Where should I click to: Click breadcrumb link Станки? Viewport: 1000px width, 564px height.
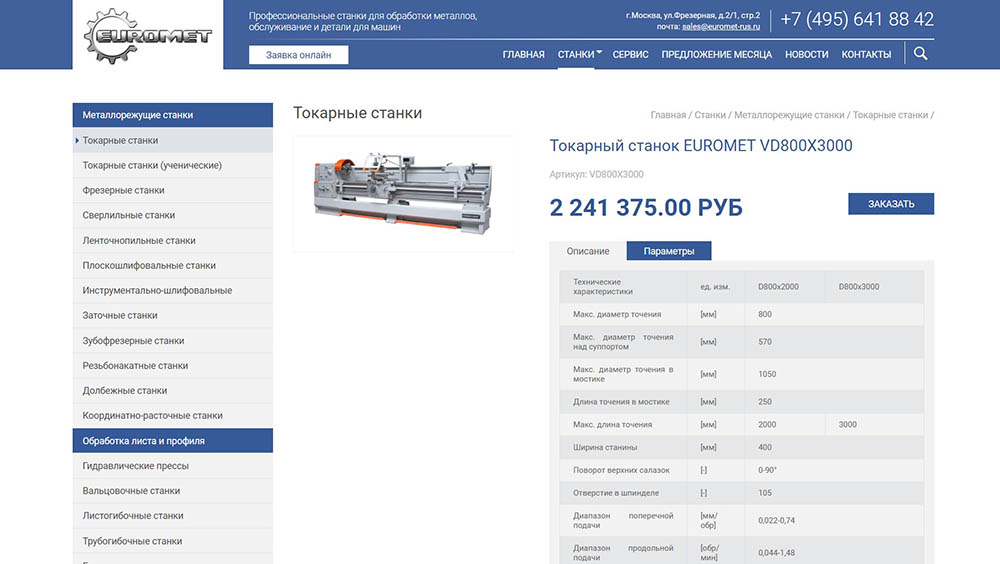[x=710, y=115]
